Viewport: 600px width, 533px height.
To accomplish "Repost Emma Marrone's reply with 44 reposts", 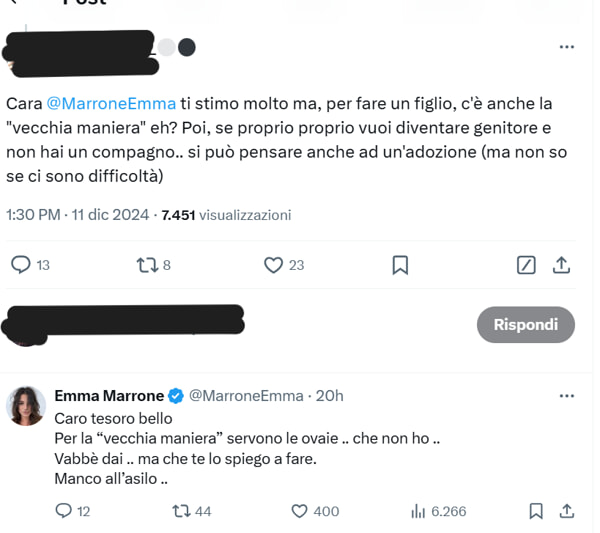I will [x=182, y=511].
